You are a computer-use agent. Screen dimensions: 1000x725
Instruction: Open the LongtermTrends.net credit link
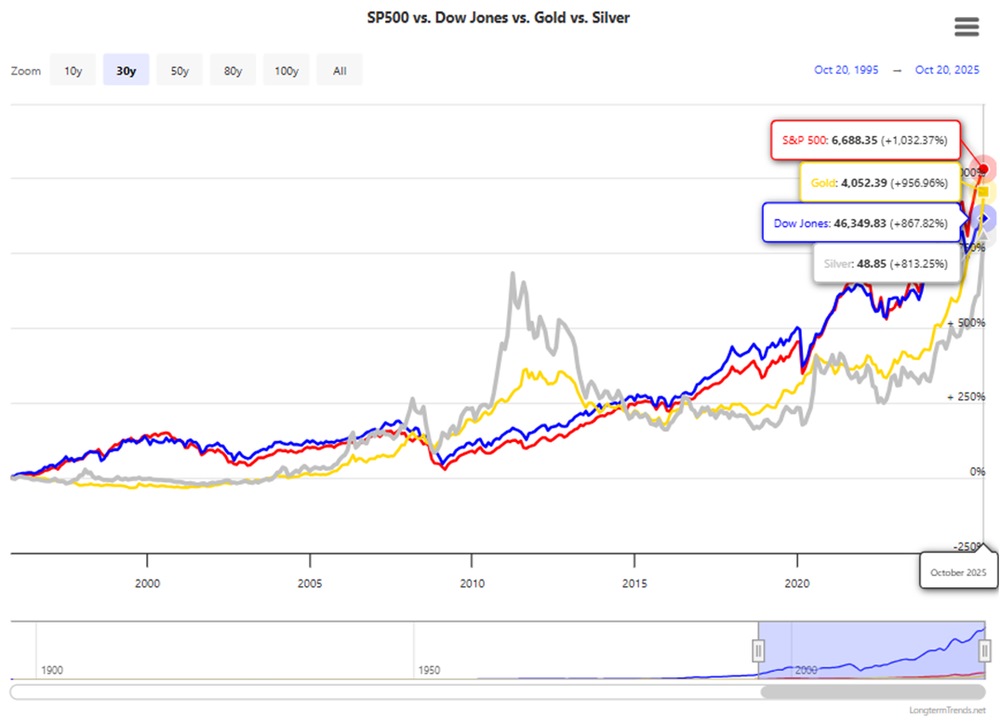[944, 711]
